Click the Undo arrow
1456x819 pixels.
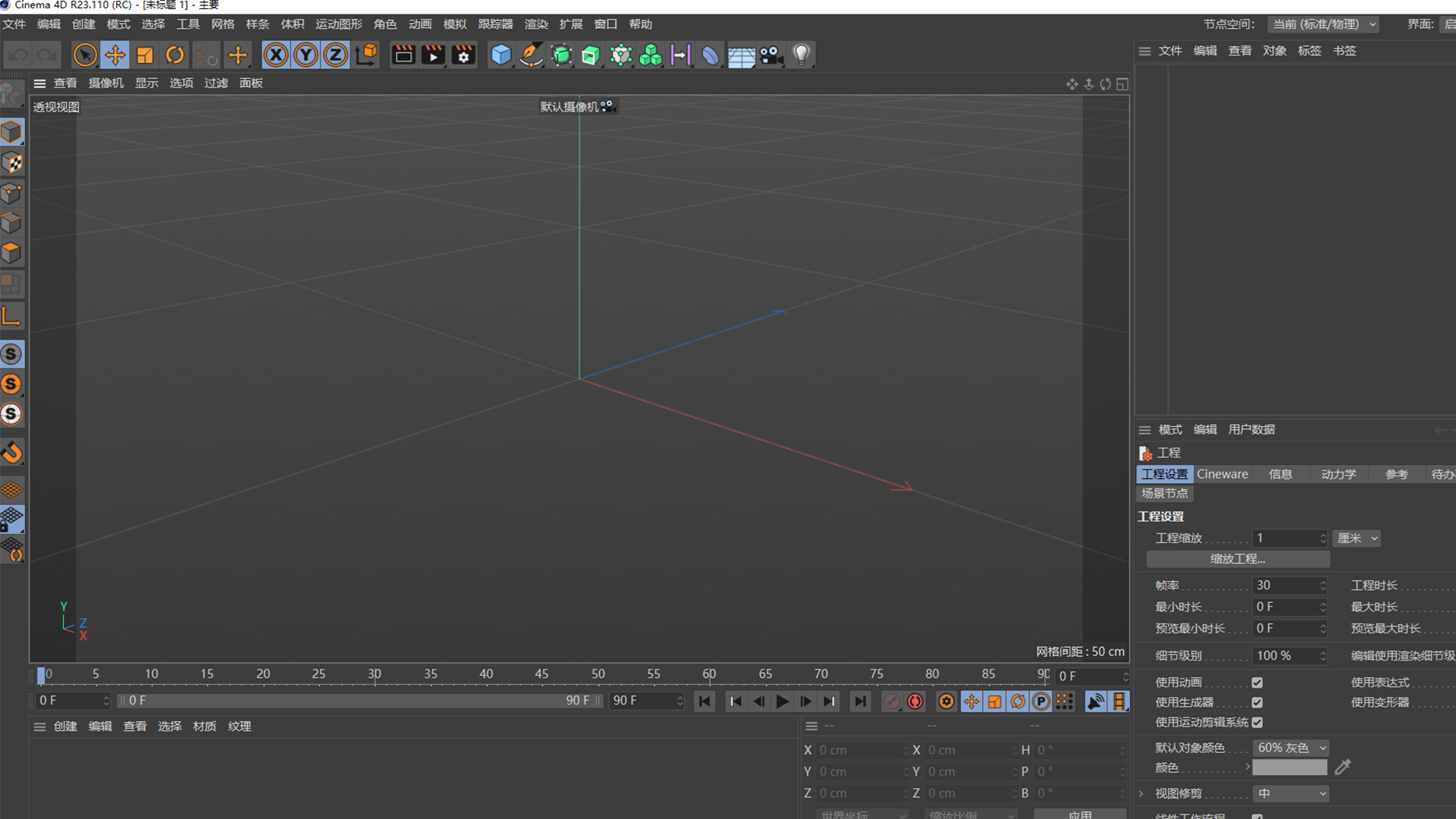pos(18,55)
